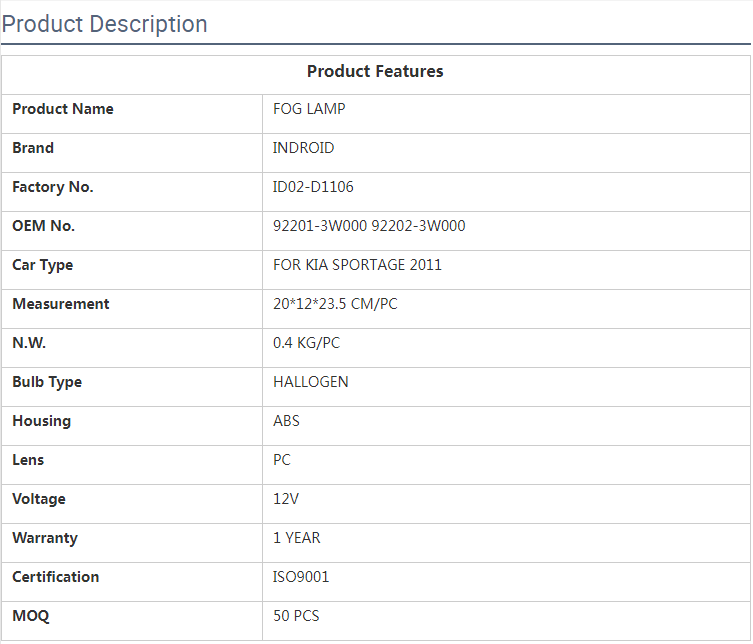Click the ABS housing value
Screen dimensions: 753x644
pos(286,421)
